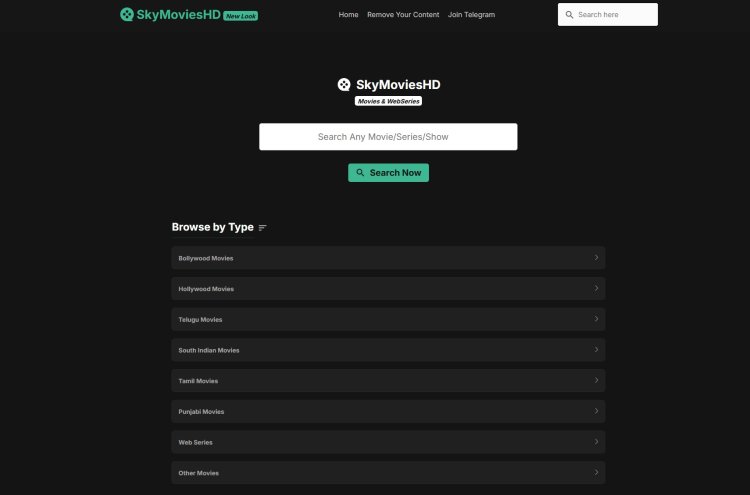
Task: Open the Home menu item
Action: [x=348, y=15]
